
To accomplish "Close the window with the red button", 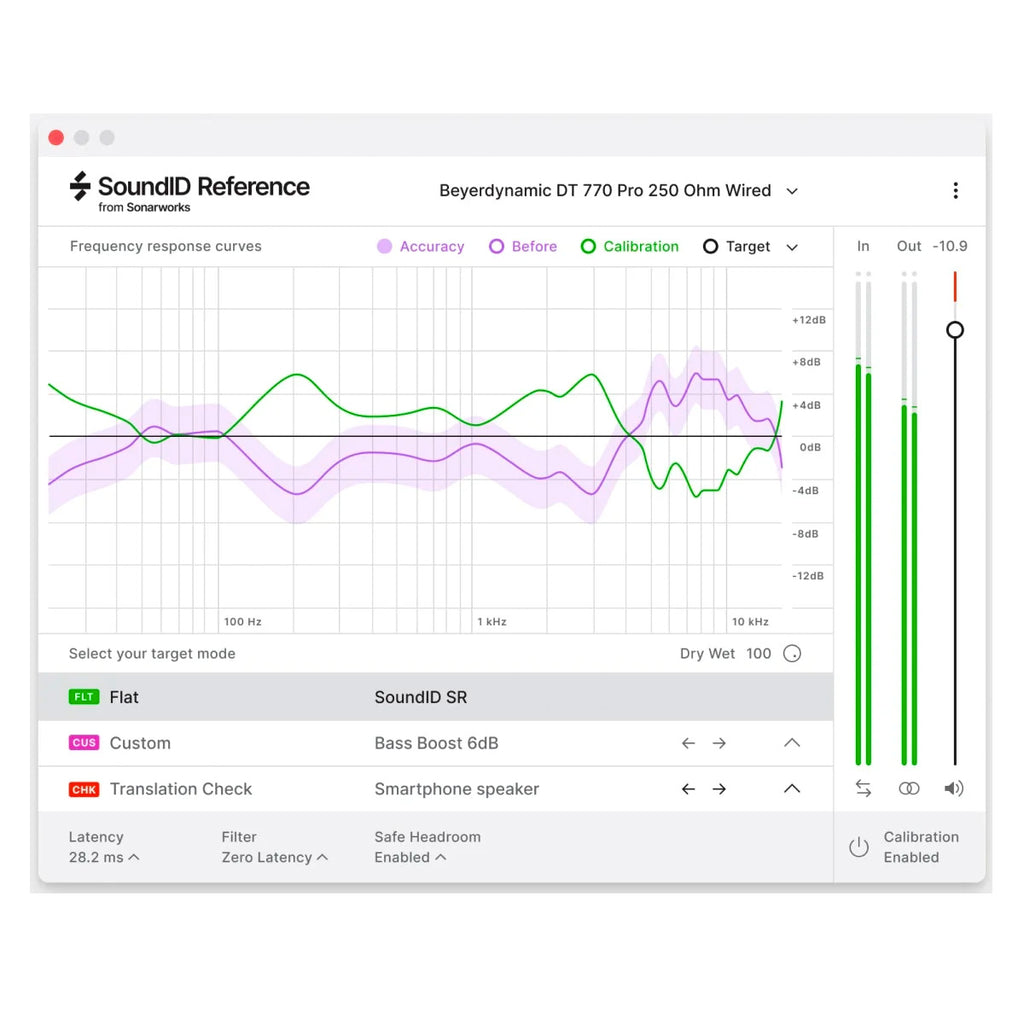I will [x=56, y=138].
